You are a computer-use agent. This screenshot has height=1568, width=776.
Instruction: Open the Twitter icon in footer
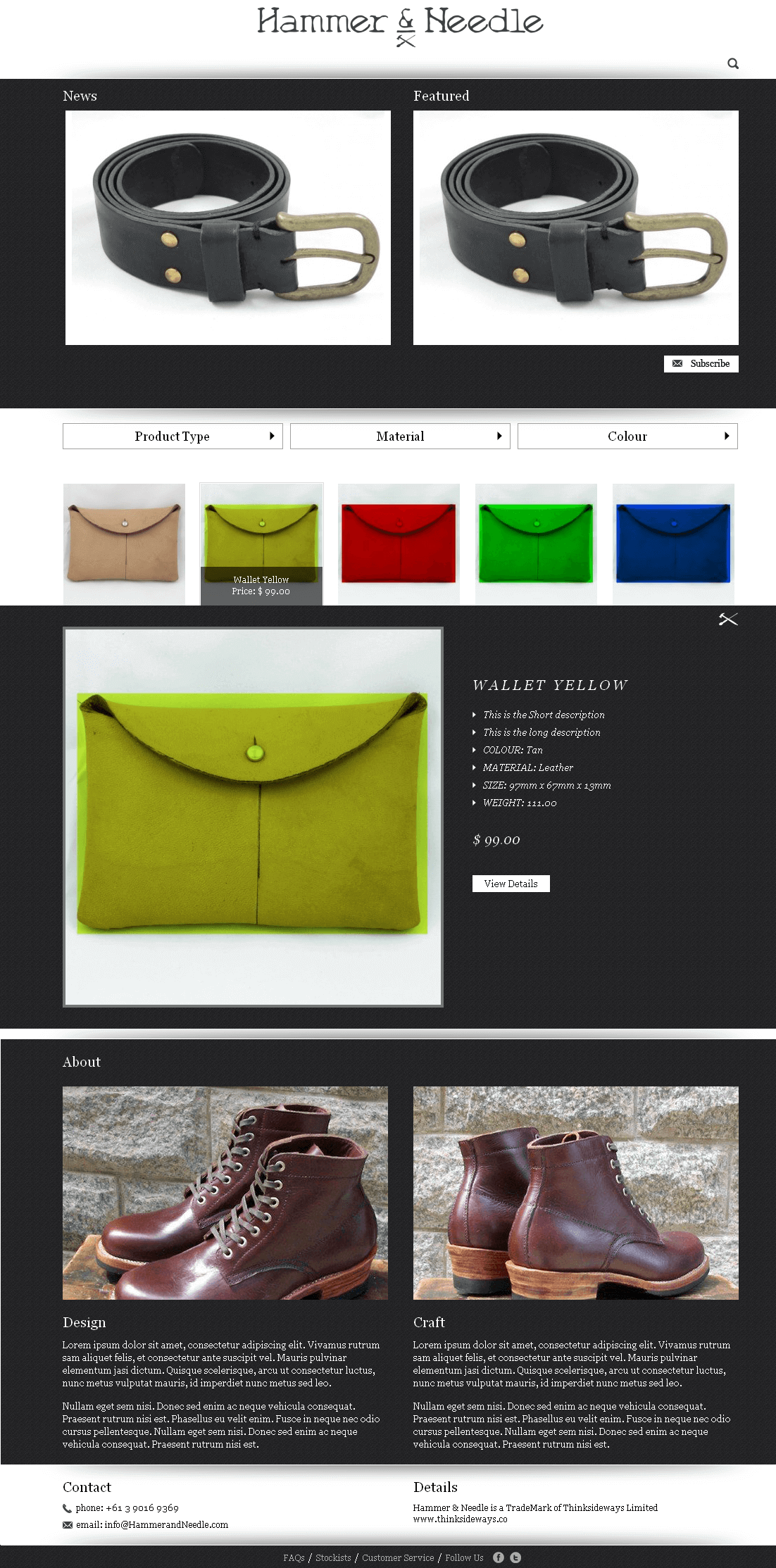(515, 1557)
